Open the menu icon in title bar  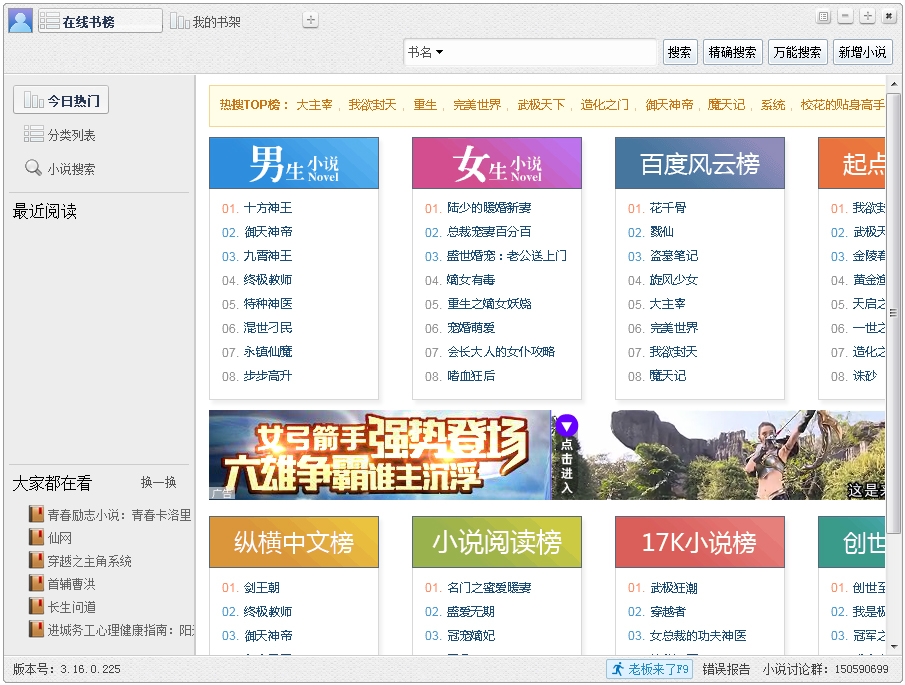[x=823, y=17]
